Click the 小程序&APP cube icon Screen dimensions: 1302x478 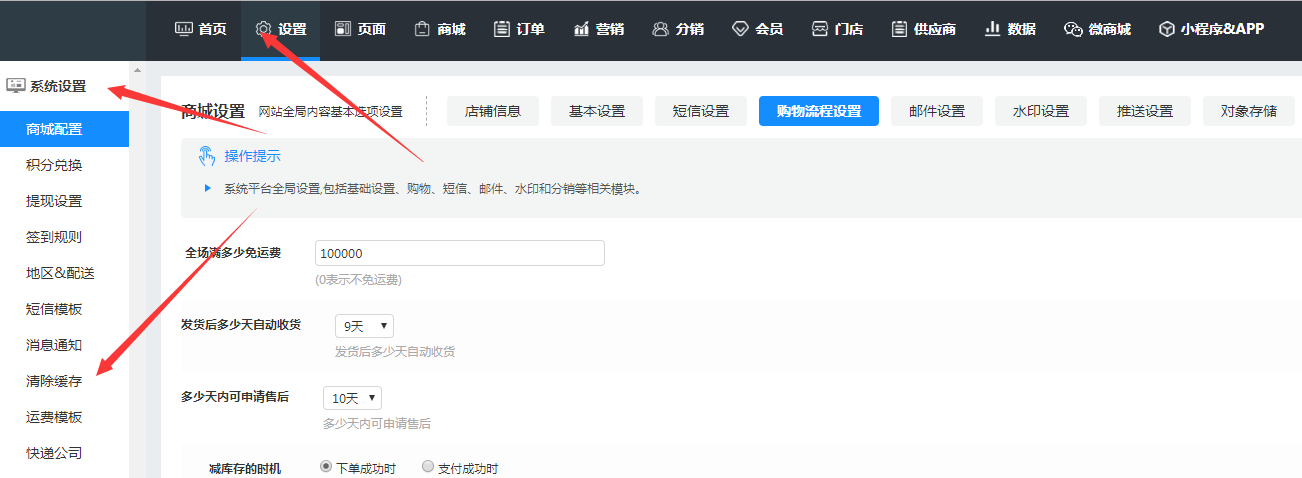(x=1166, y=29)
